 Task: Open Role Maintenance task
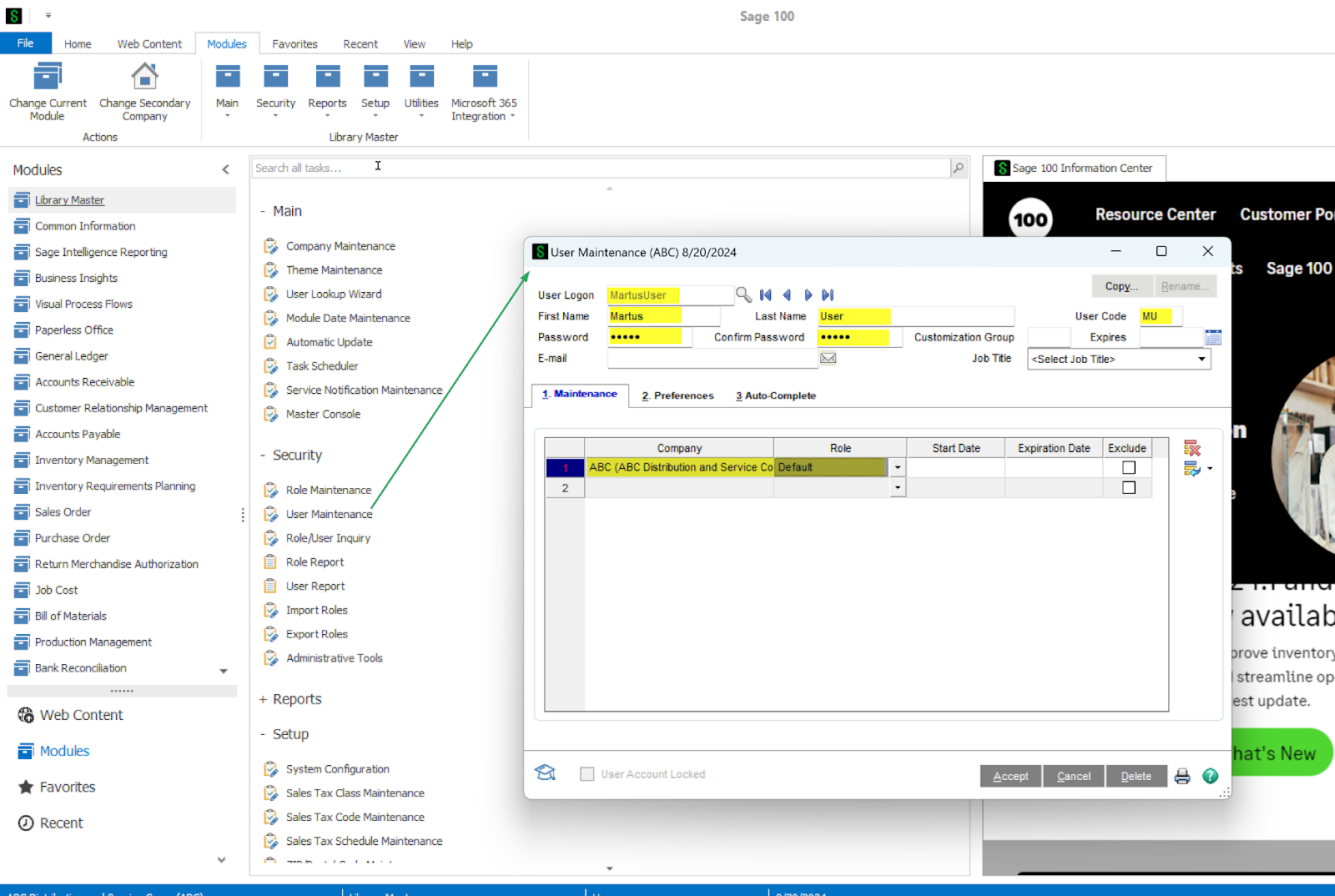click(329, 490)
